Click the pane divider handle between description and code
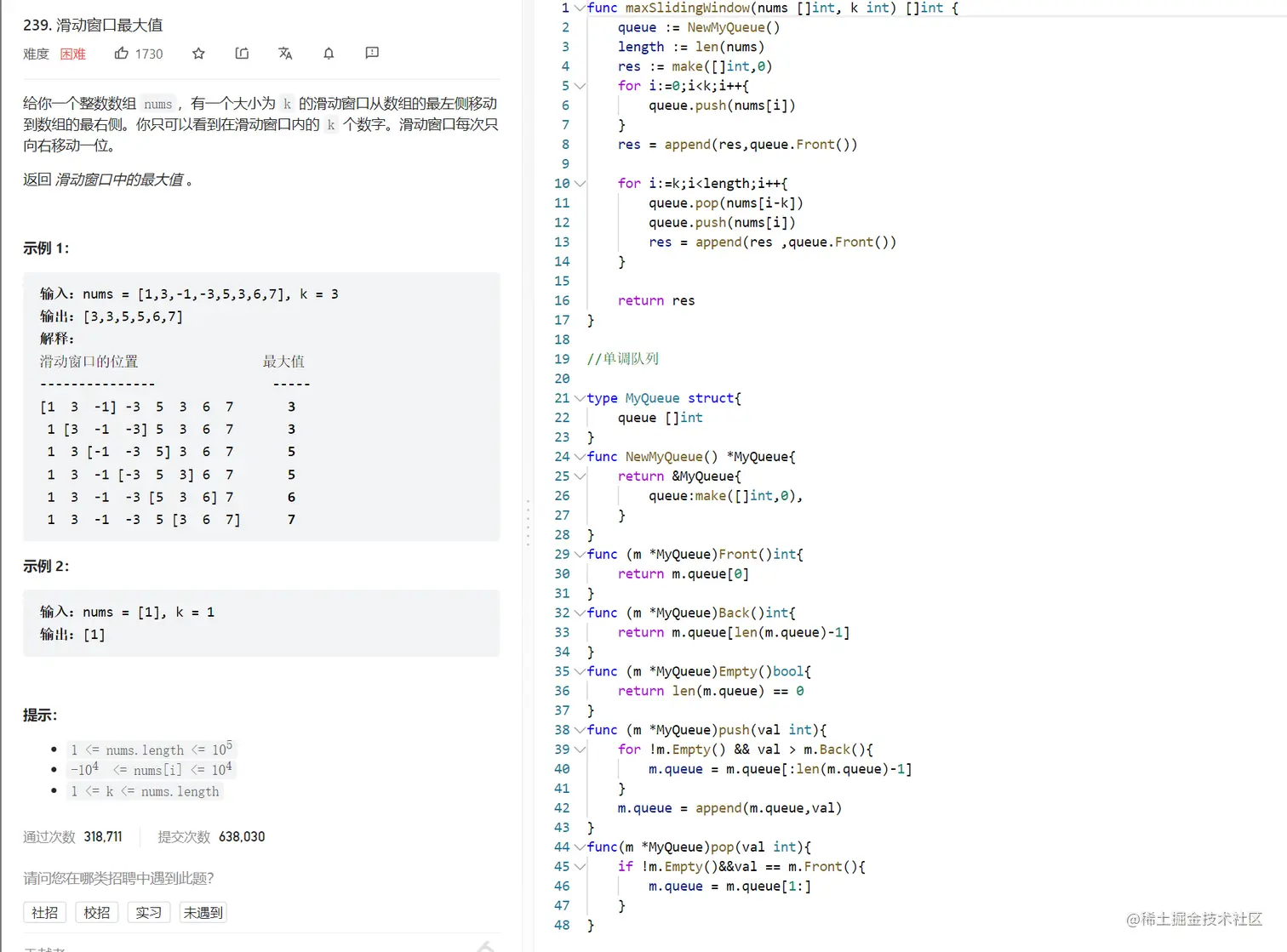The width and height of the screenshot is (1287, 952). 528,522
